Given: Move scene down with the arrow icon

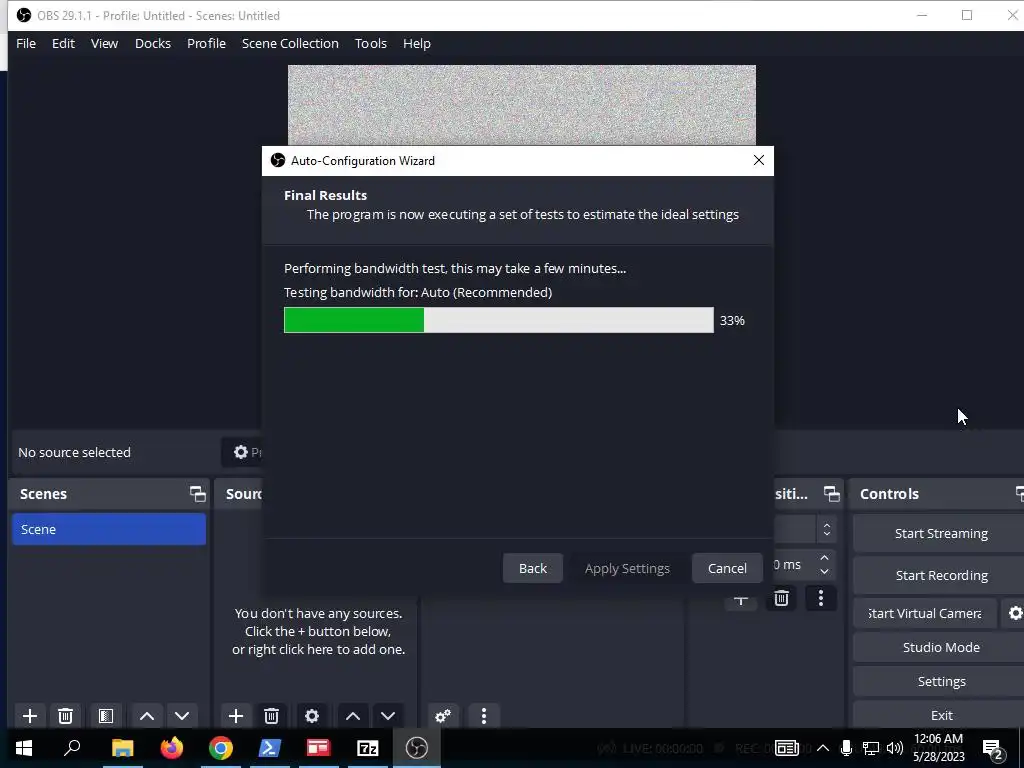Looking at the screenshot, I should point(182,716).
